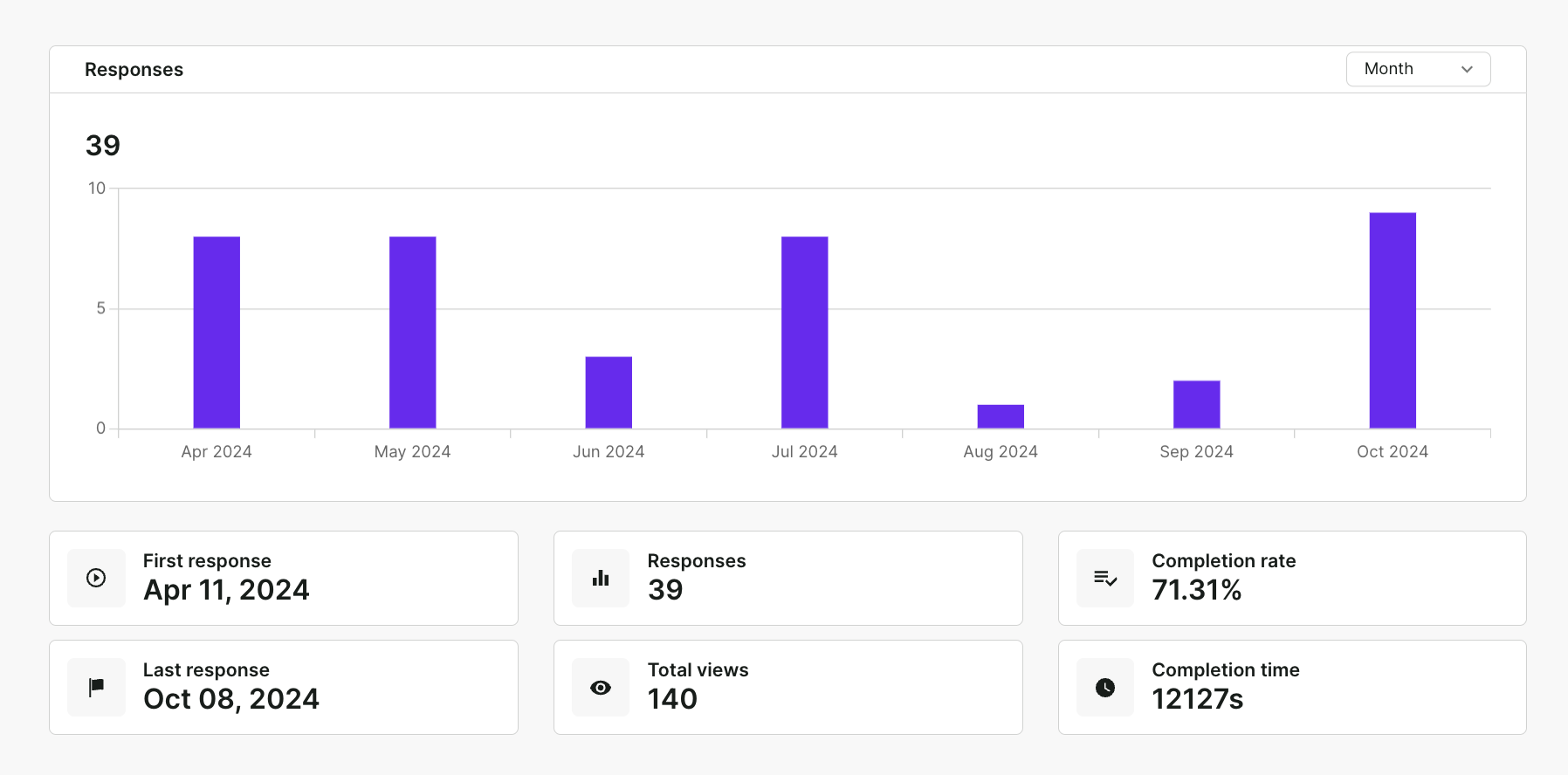This screenshot has height=775, width=1568.
Task: Click the Sep 2024 axis label
Action: coord(1197,451)
